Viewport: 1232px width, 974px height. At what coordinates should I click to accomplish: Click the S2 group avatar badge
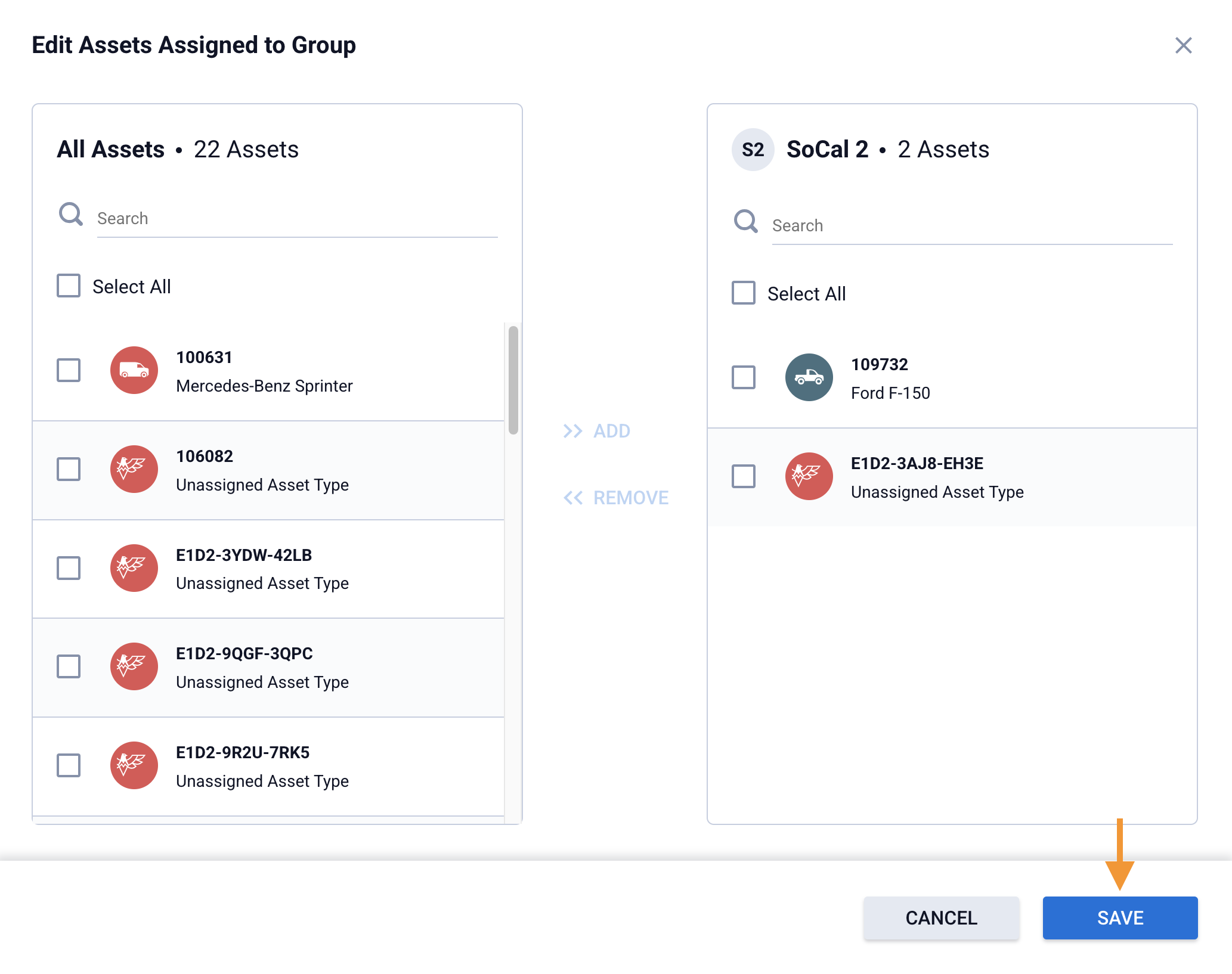(x=753, y=150)
